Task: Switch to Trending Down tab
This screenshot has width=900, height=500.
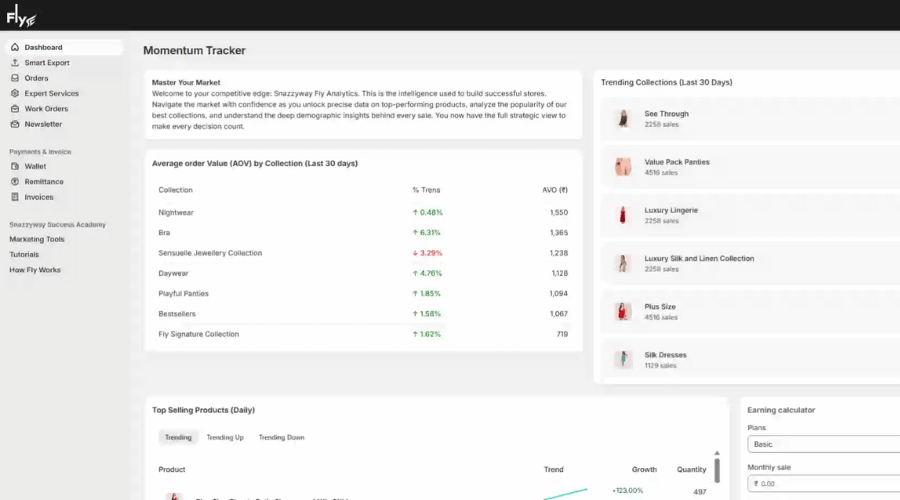Action: click(281, 437)
